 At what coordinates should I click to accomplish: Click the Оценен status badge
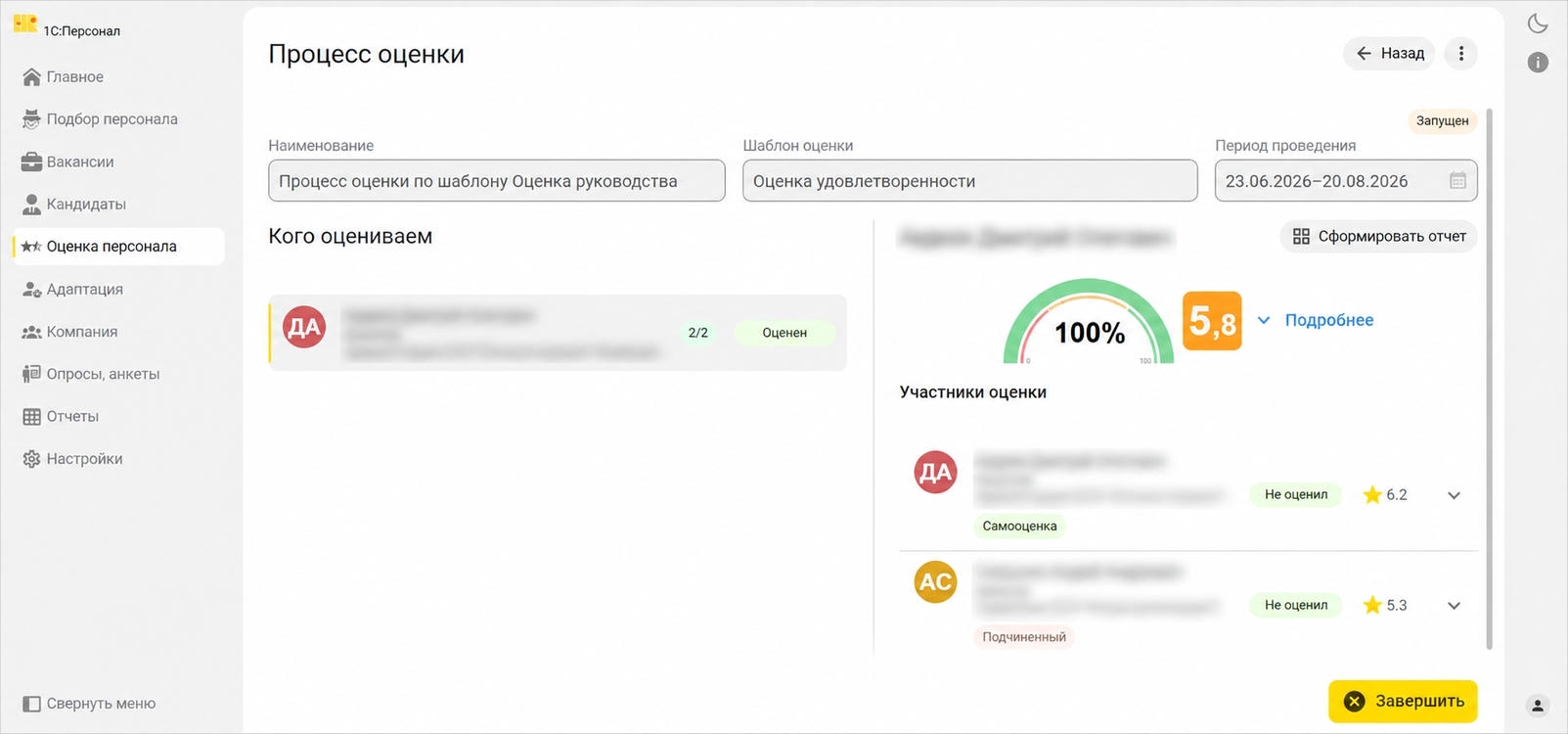click(x=784, y=333)
